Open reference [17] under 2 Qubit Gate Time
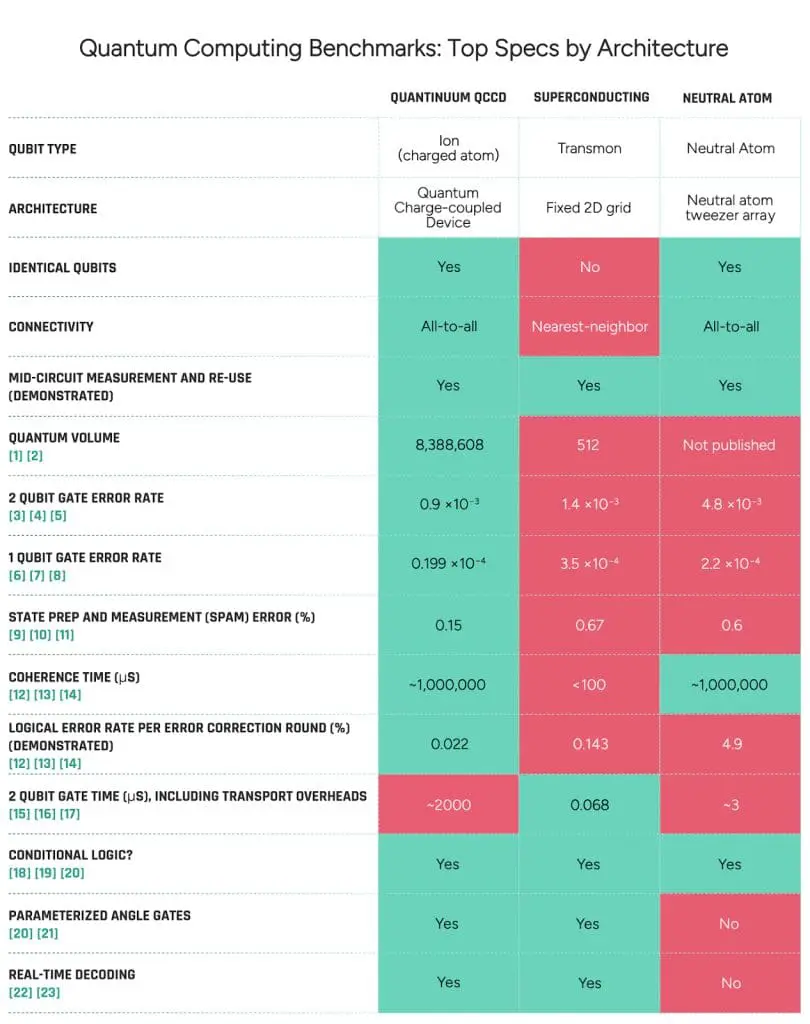 (x=70, y=814)
